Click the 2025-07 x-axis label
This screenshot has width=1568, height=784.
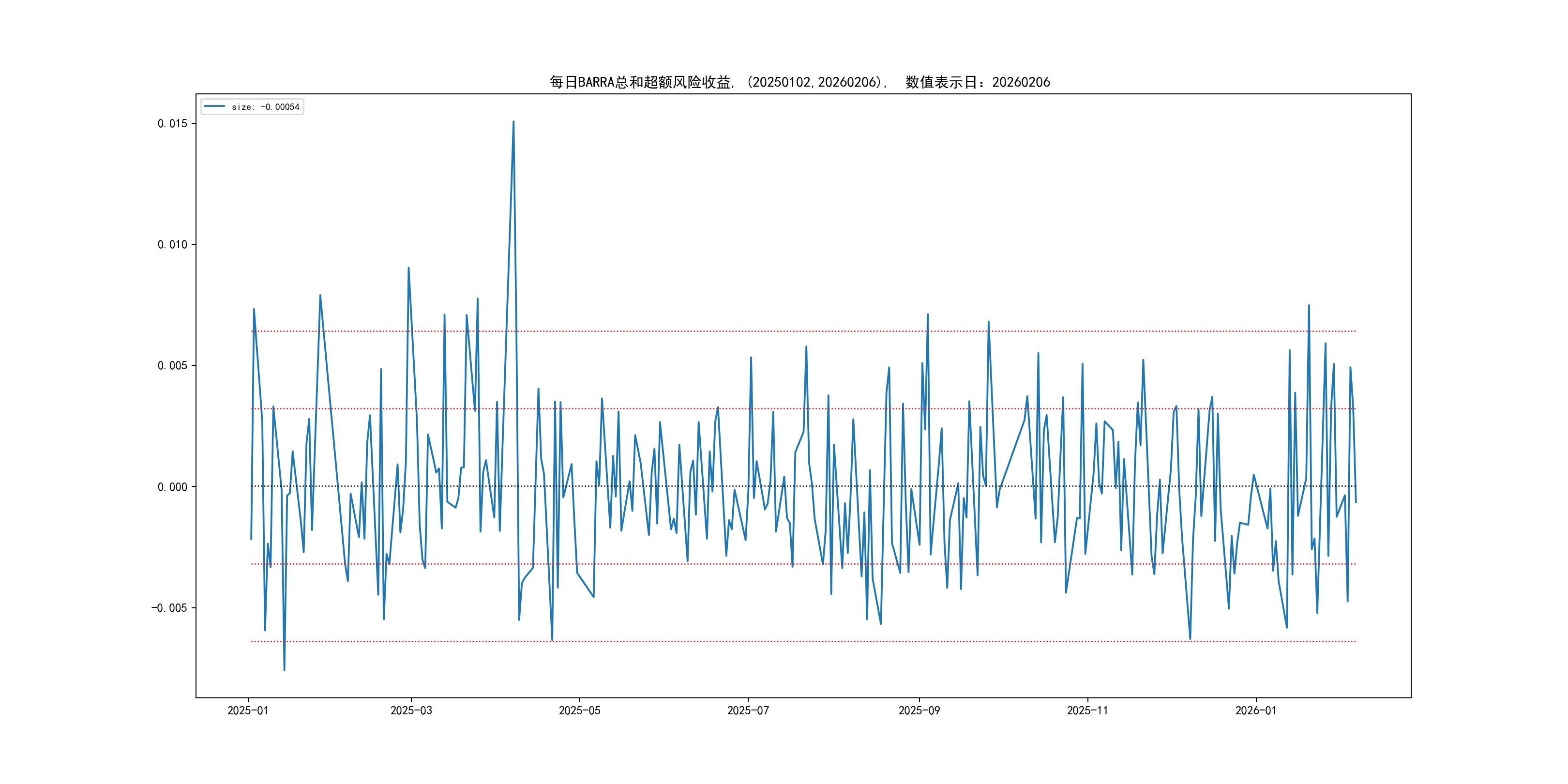748,711
